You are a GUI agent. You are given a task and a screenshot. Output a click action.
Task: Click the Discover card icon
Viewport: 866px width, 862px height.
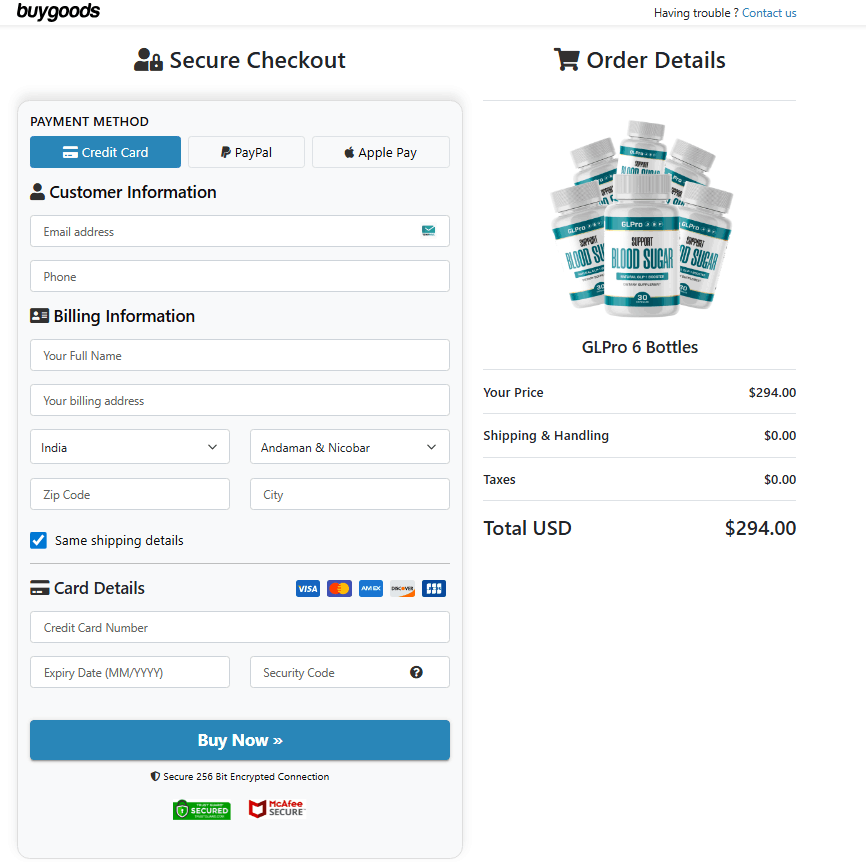pos(402,588)
